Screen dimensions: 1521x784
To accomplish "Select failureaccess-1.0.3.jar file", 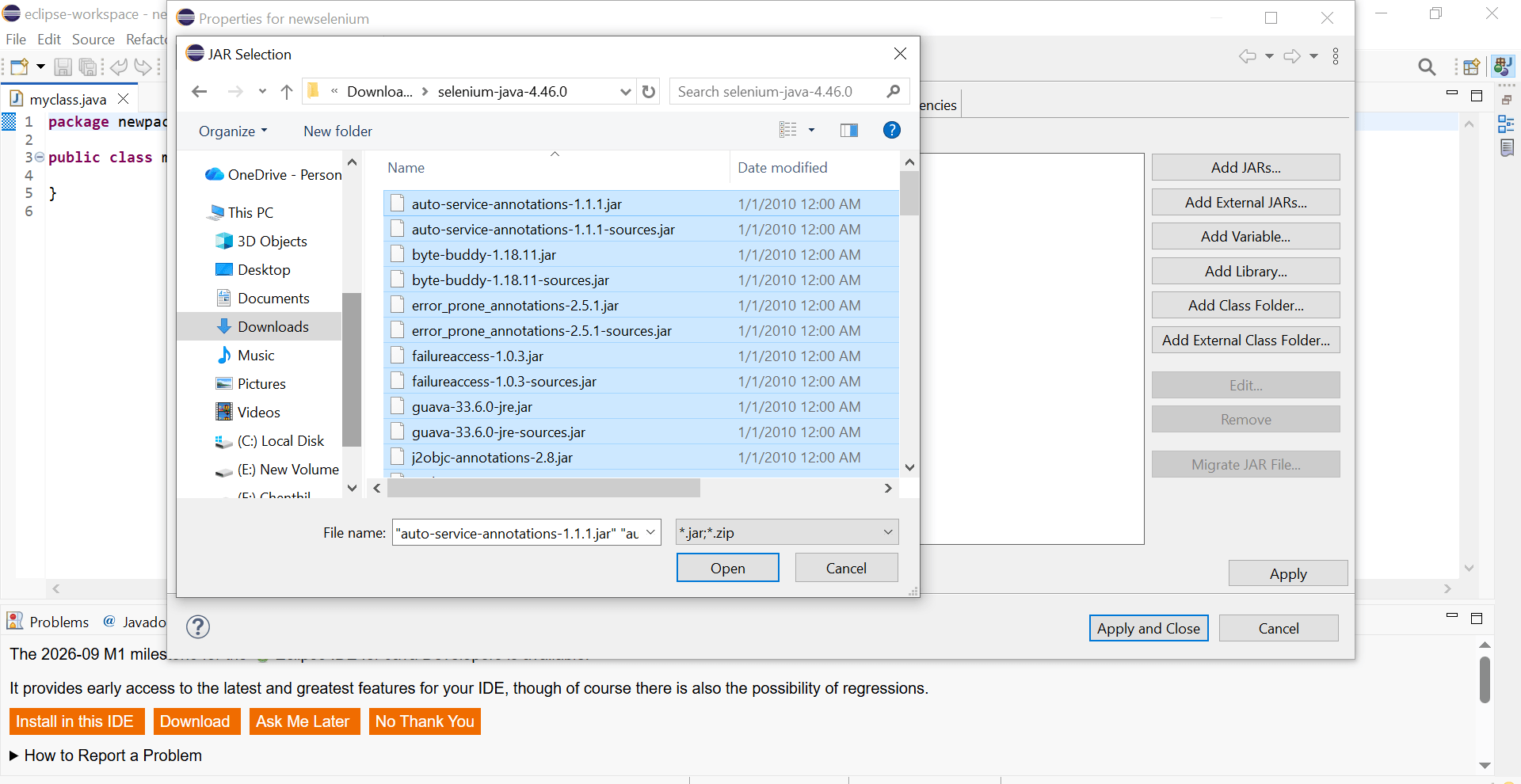I will 641,356.
